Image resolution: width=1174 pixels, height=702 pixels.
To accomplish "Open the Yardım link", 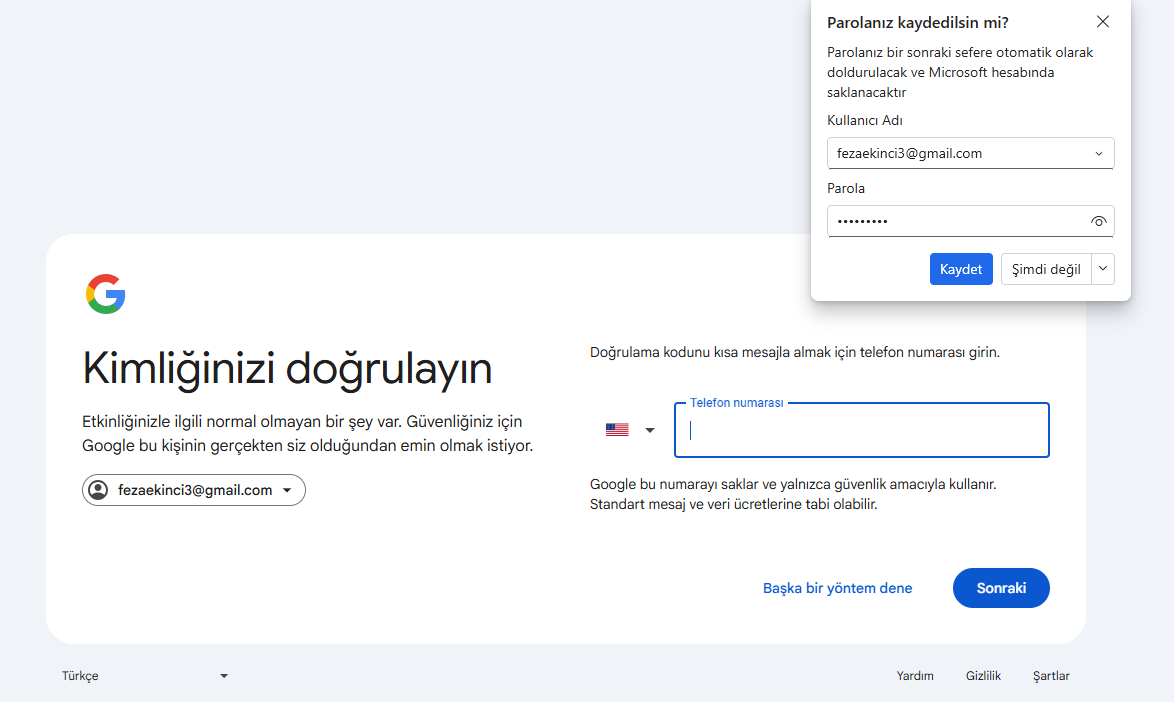I will tap(915, 676).
